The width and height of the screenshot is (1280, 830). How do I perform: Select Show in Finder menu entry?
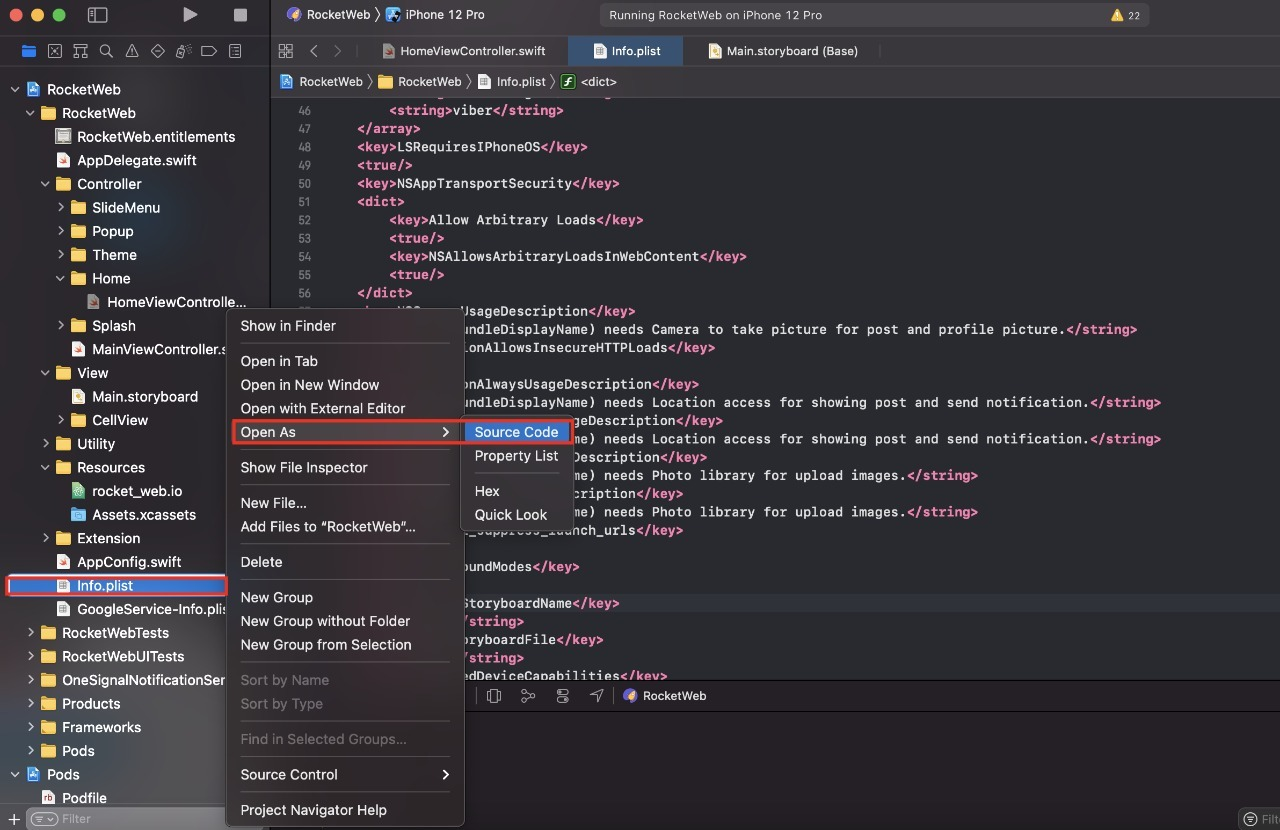pyautogui.click(x=288, y=326)
